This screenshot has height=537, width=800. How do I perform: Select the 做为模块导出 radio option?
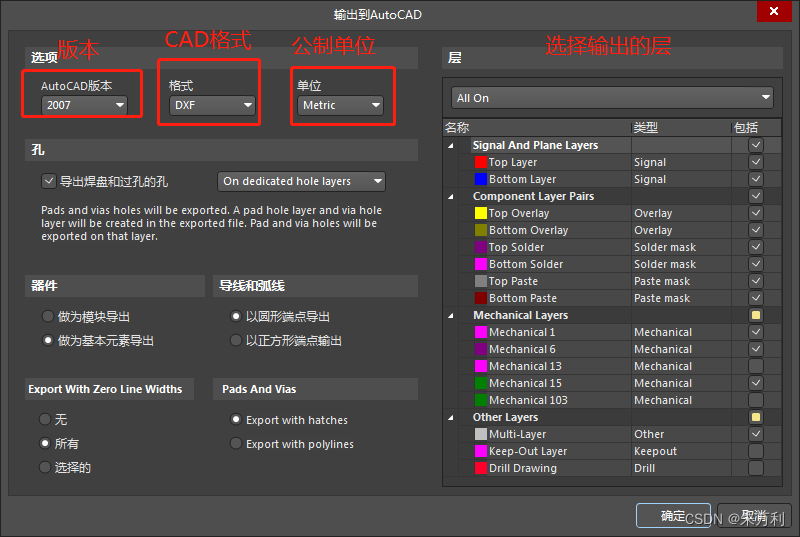pyautogui.click(x=48, y=316)
